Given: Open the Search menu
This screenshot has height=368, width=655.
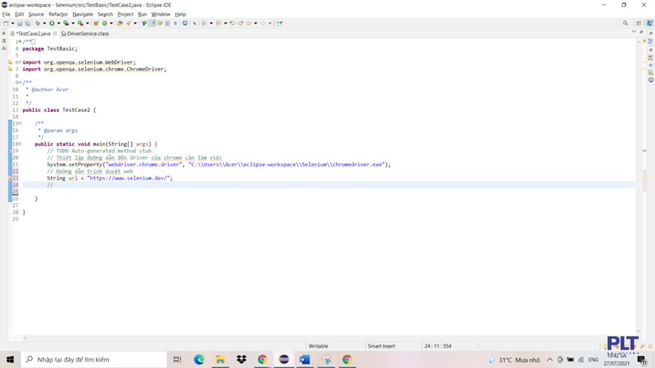Looking at the screenshot, I should pyautogui.click(x=105, y=14).
